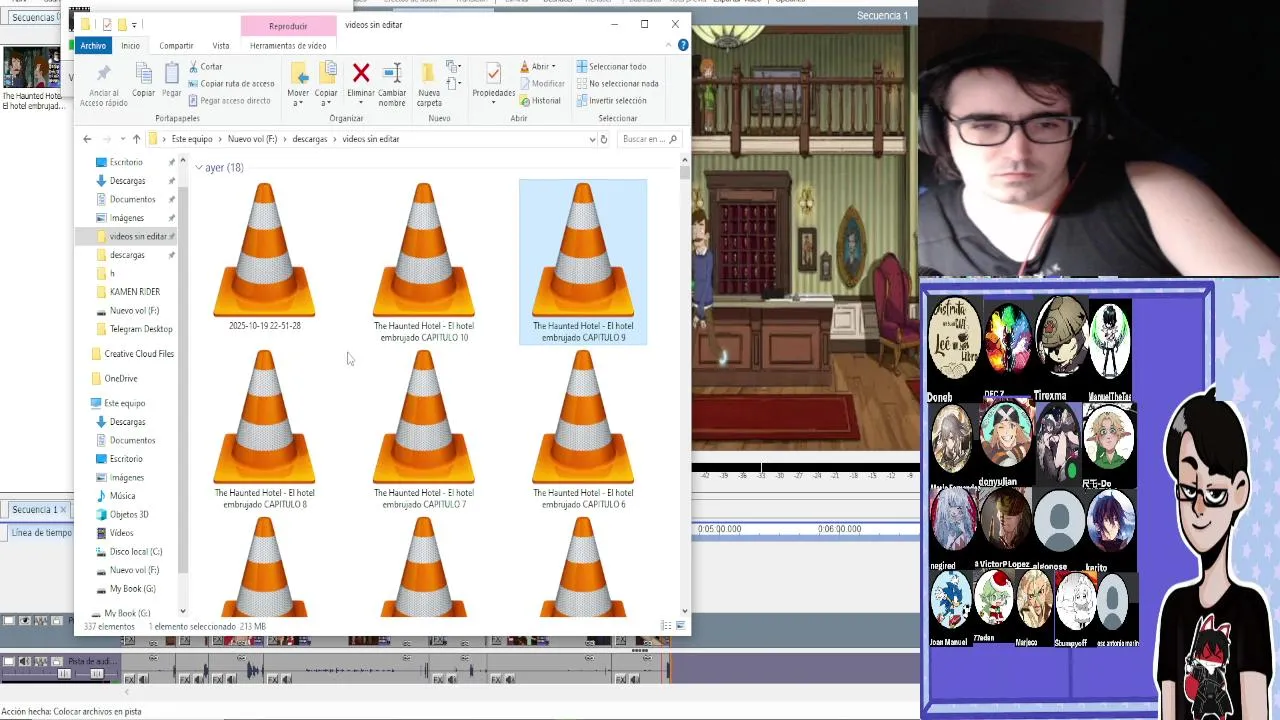The width and height of the screenshot is (1280, 720).
Task: Select The Haunted Hotel CAPITULO 6 video
Action: pos(583,429)
